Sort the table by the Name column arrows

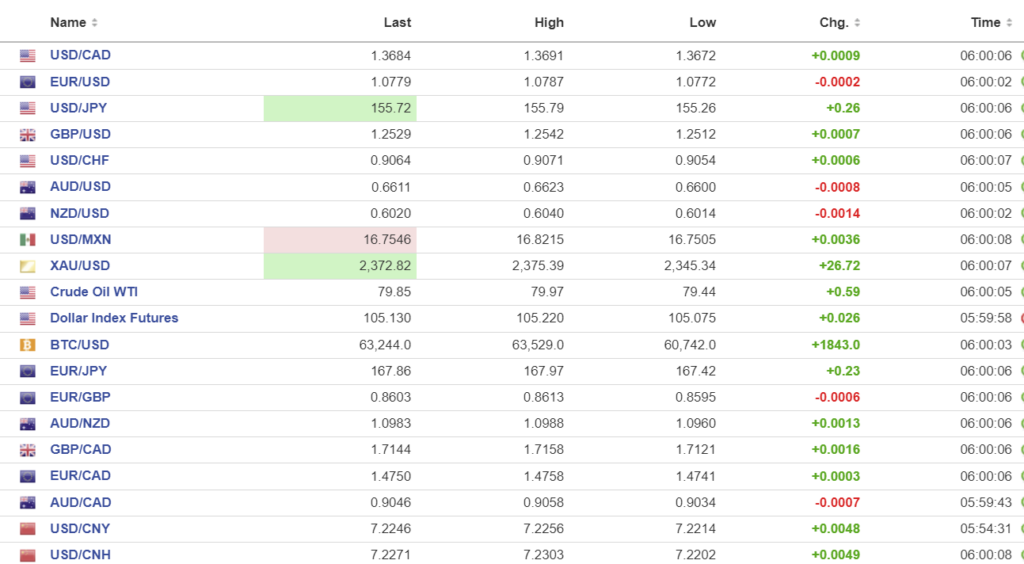(x=95, y=23)
